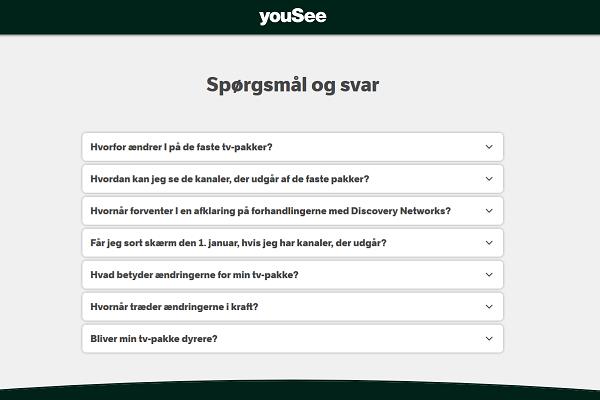Viewport: 600px width, 400px height.
Task: Click the youSee logo in header
Action: 292,16
